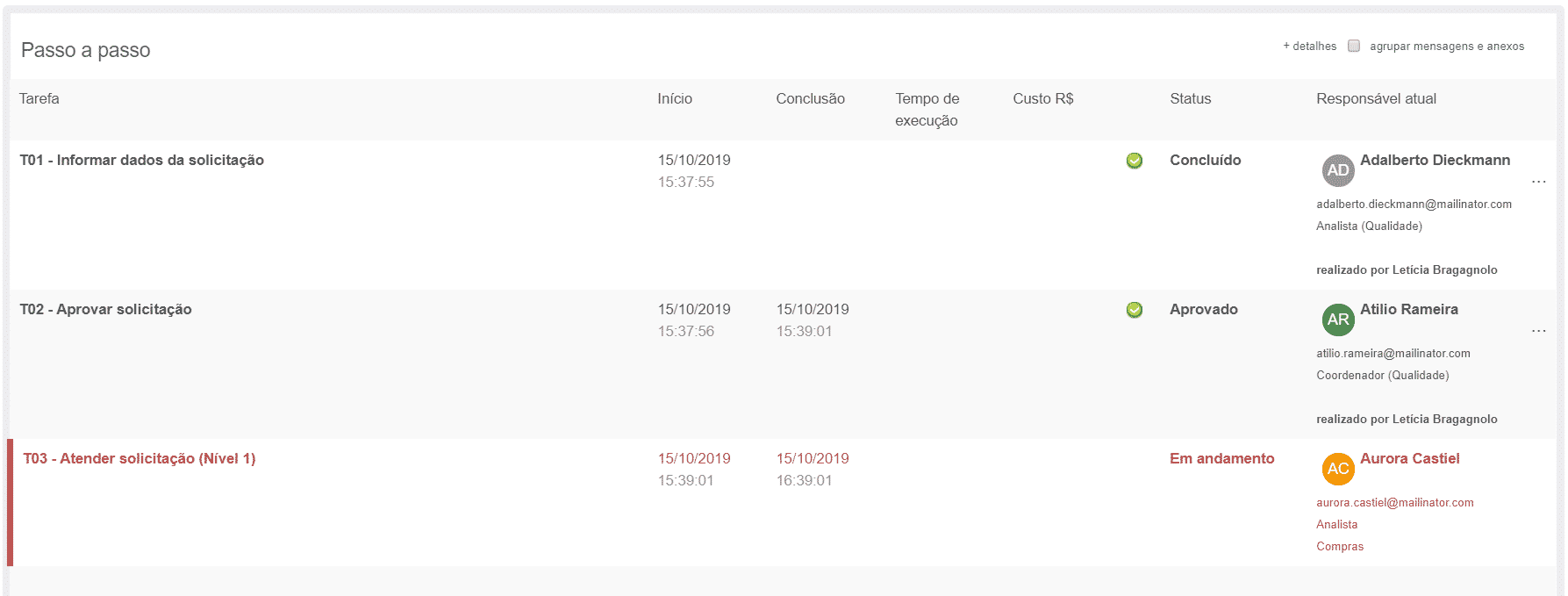The width and height of the screenshot is (1568, 596).
Task: Enable agrupar mensagens e anexos checkbox
Action: coord(1354,46)
